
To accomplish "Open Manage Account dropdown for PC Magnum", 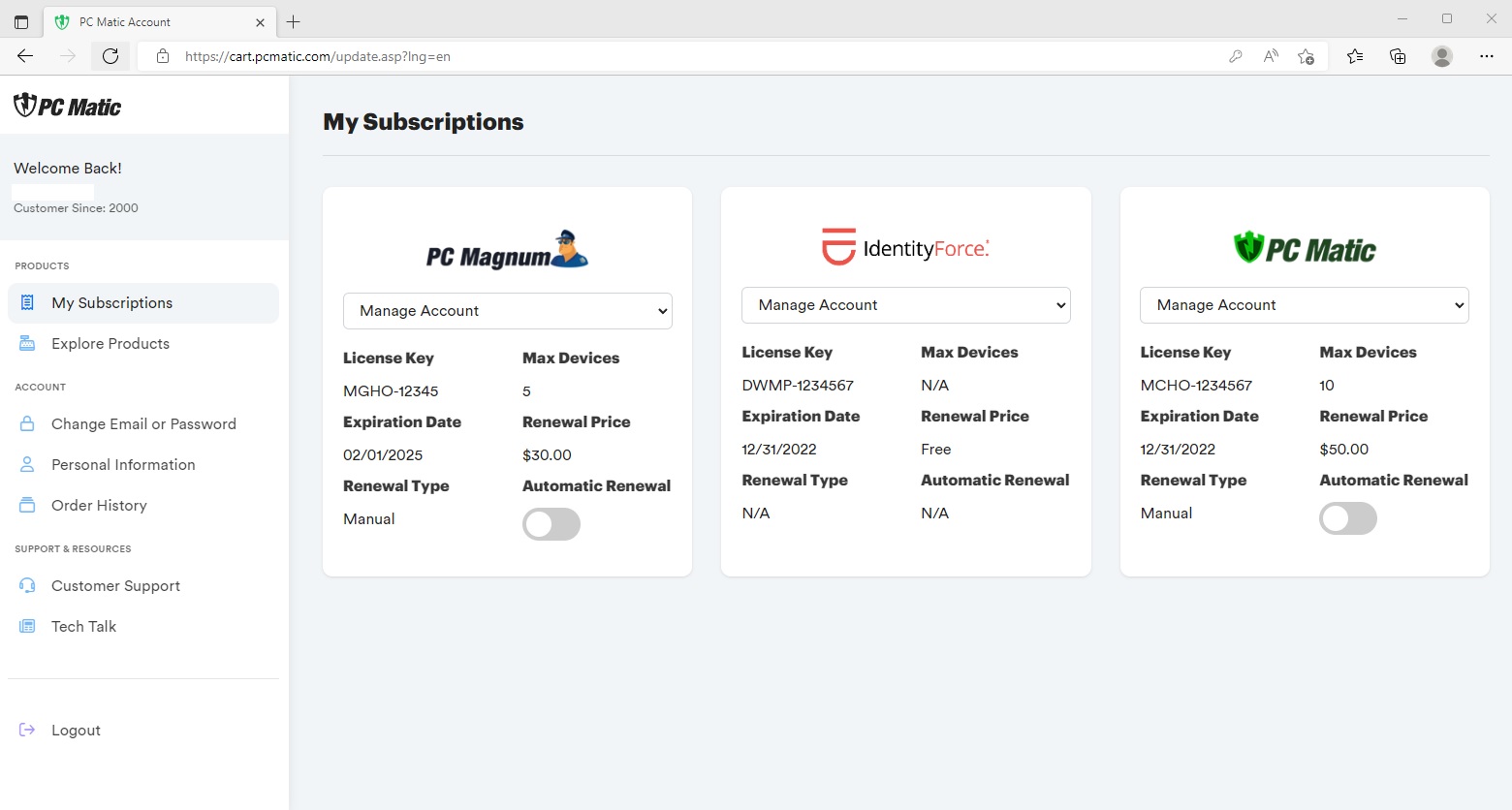I will (507, 311).
